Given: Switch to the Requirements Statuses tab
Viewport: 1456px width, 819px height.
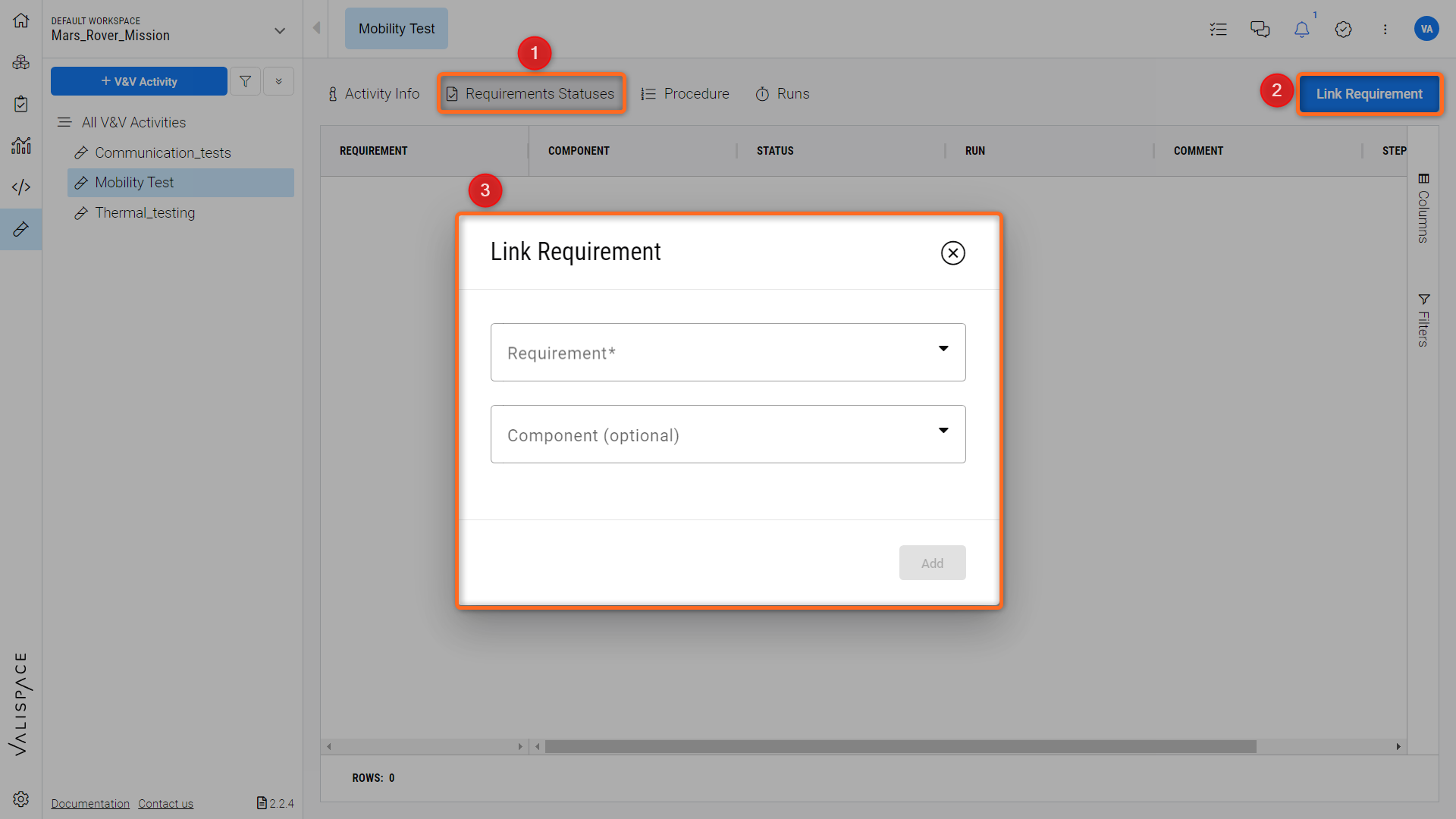Looking at the screenshot, I should pyautogui.click(x=531, y=94).
